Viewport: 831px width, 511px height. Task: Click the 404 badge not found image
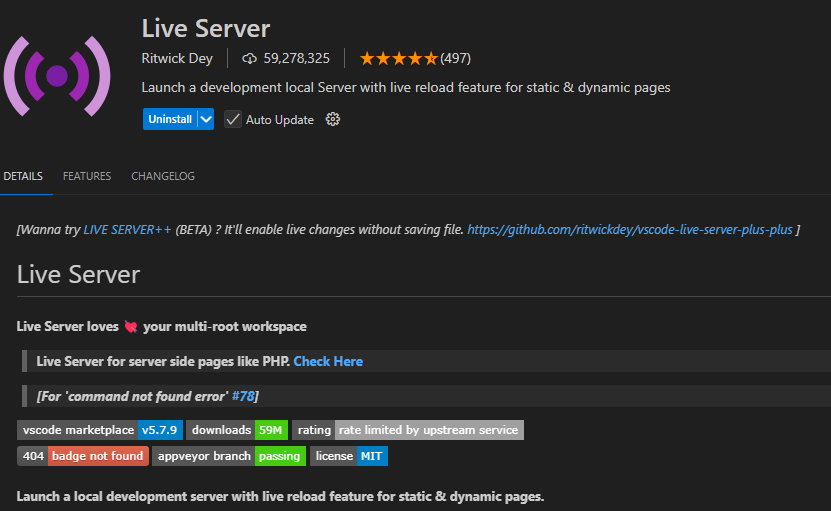pyautogui.click(x=83, y=456)
